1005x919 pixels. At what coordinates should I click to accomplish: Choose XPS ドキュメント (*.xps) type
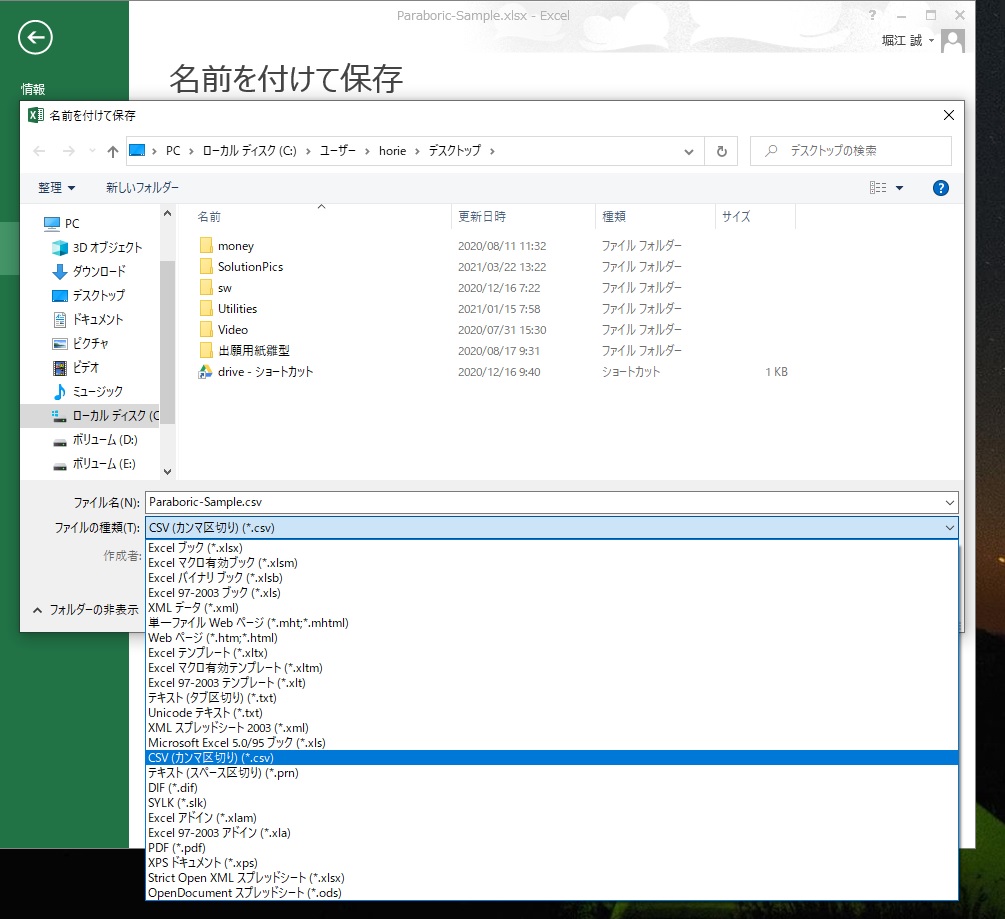[552, 863]
